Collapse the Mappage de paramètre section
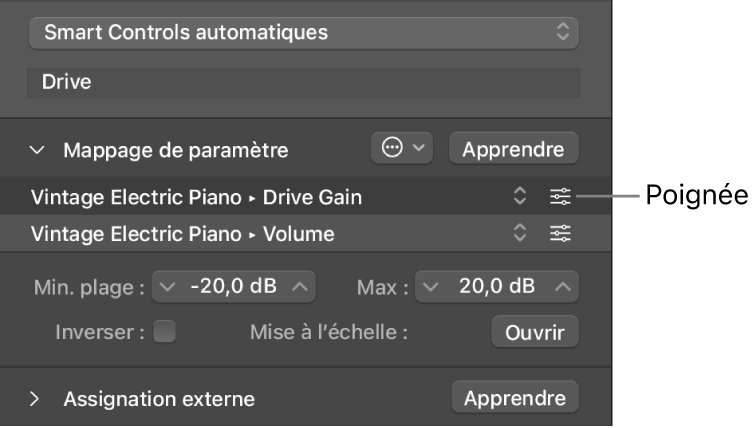Screen dimensions: 755x428 38,150
